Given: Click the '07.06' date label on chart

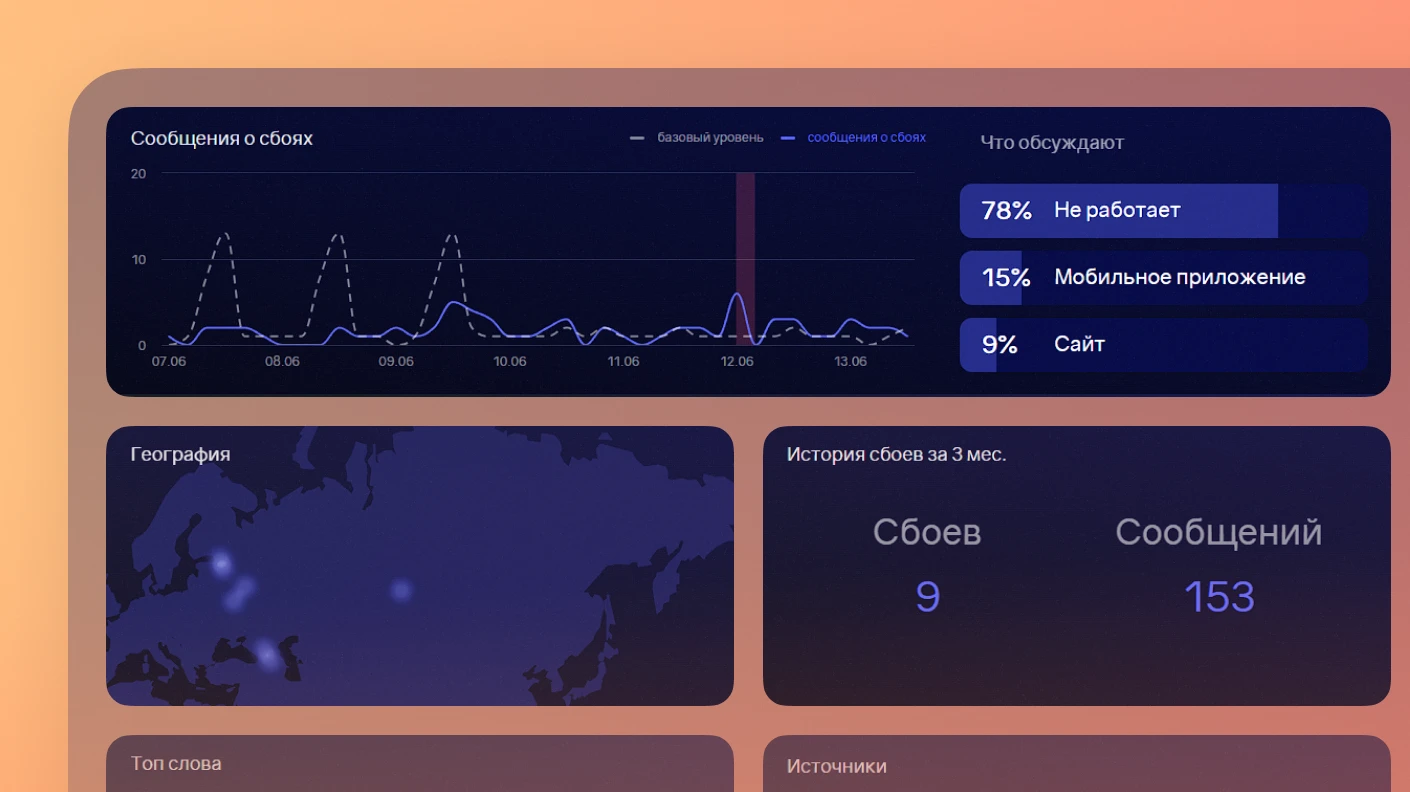Looking at the screenshot, I should point(168,361).
